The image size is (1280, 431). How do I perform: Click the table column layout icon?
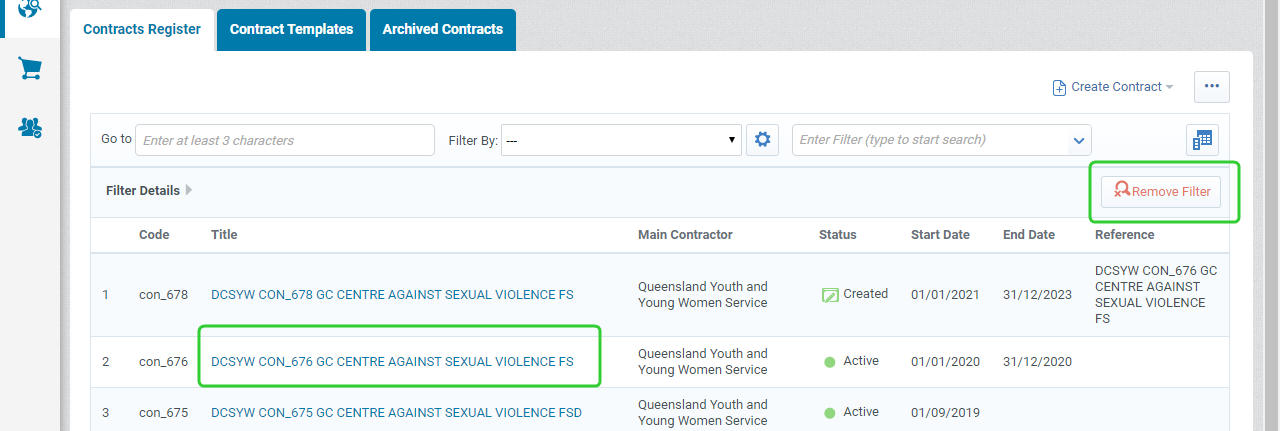1202,141
